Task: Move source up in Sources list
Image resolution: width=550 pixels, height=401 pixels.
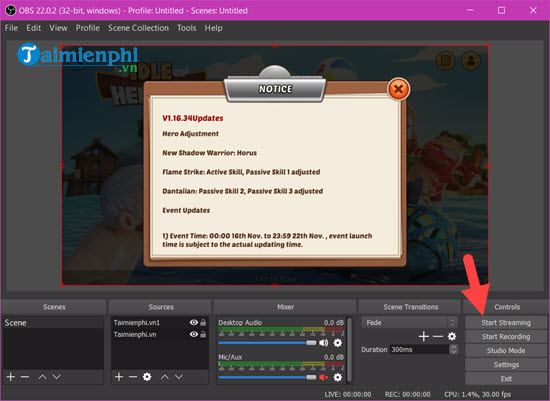Action: (x=165, y=377)
